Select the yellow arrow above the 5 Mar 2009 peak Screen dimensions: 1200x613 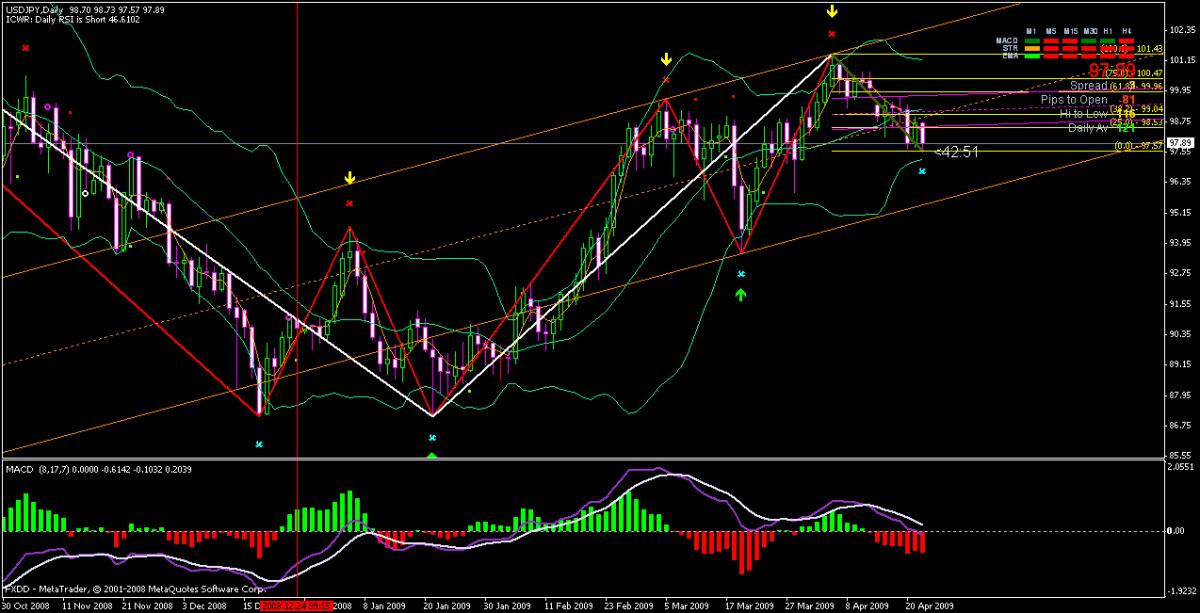[x=666, y=59]
